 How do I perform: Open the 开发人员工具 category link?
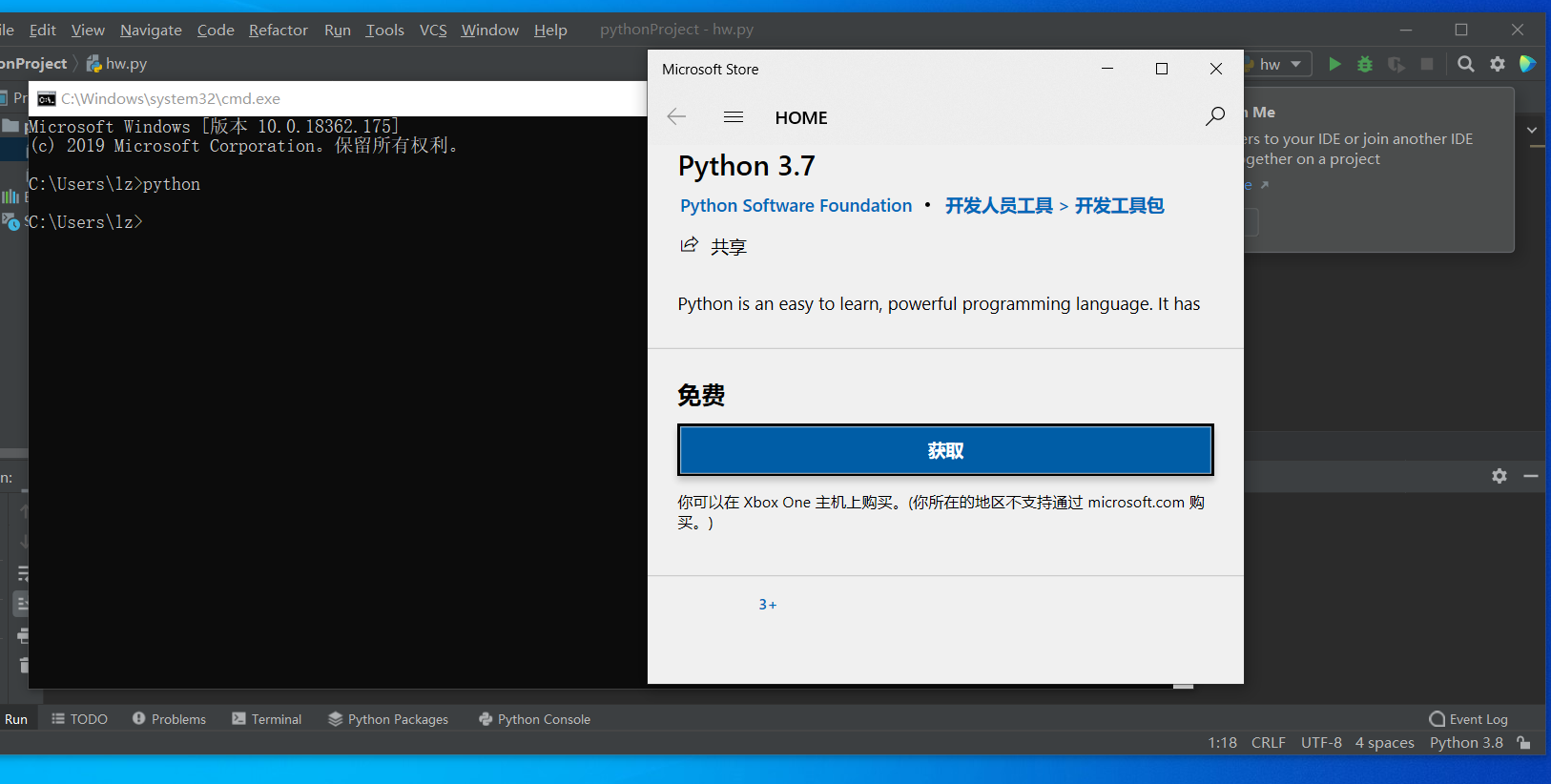(999, 206)
